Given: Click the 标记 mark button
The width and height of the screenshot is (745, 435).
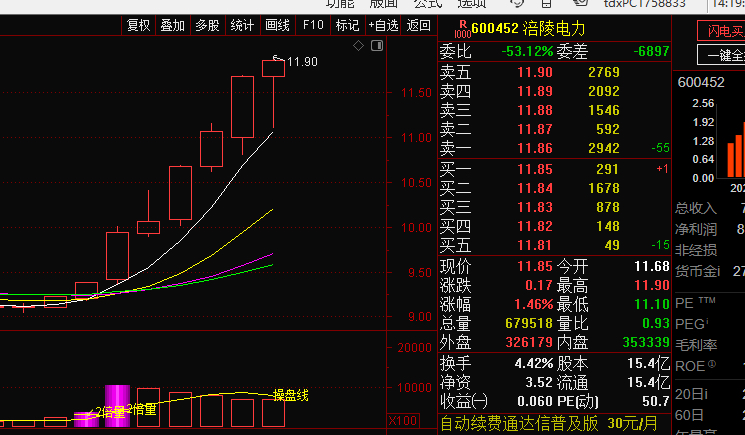Looking at the screenshot, I should click(347, 25).
